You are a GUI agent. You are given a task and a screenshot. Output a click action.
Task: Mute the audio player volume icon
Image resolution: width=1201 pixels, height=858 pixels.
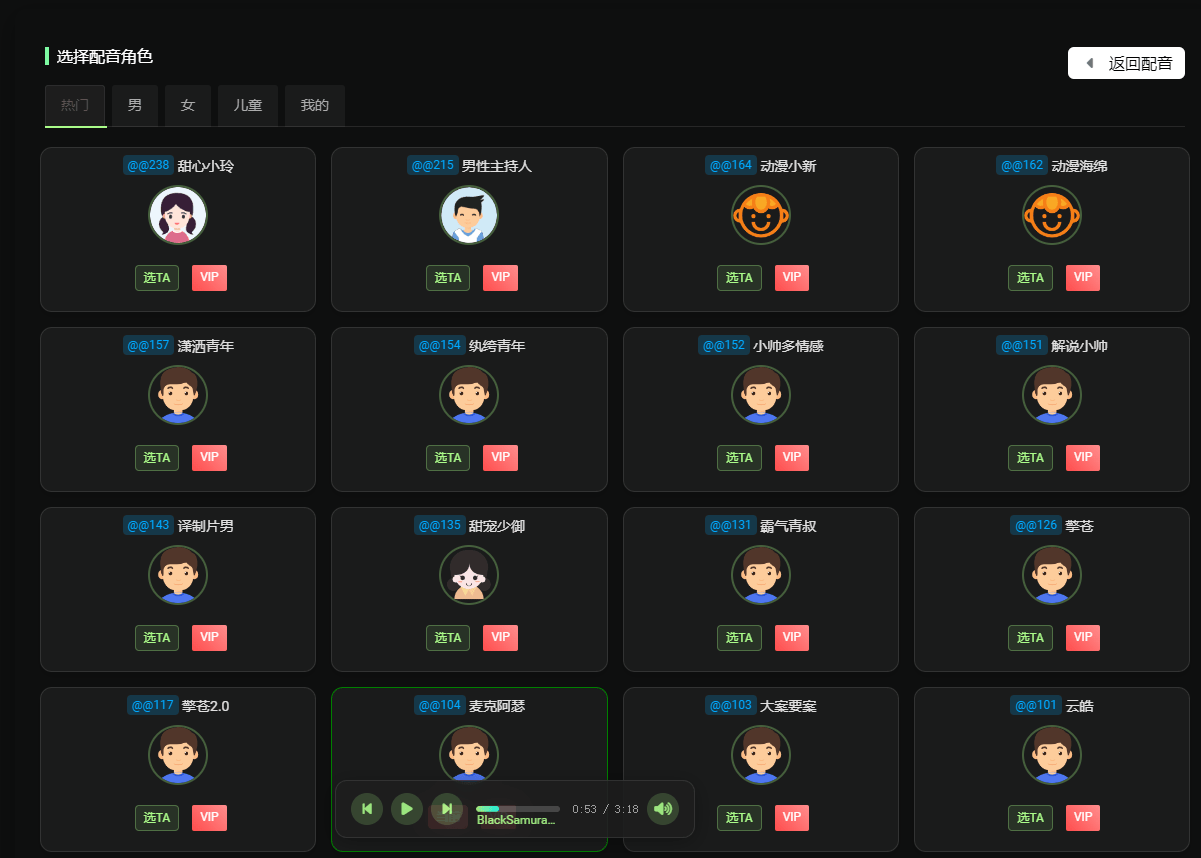pos(663,809)
